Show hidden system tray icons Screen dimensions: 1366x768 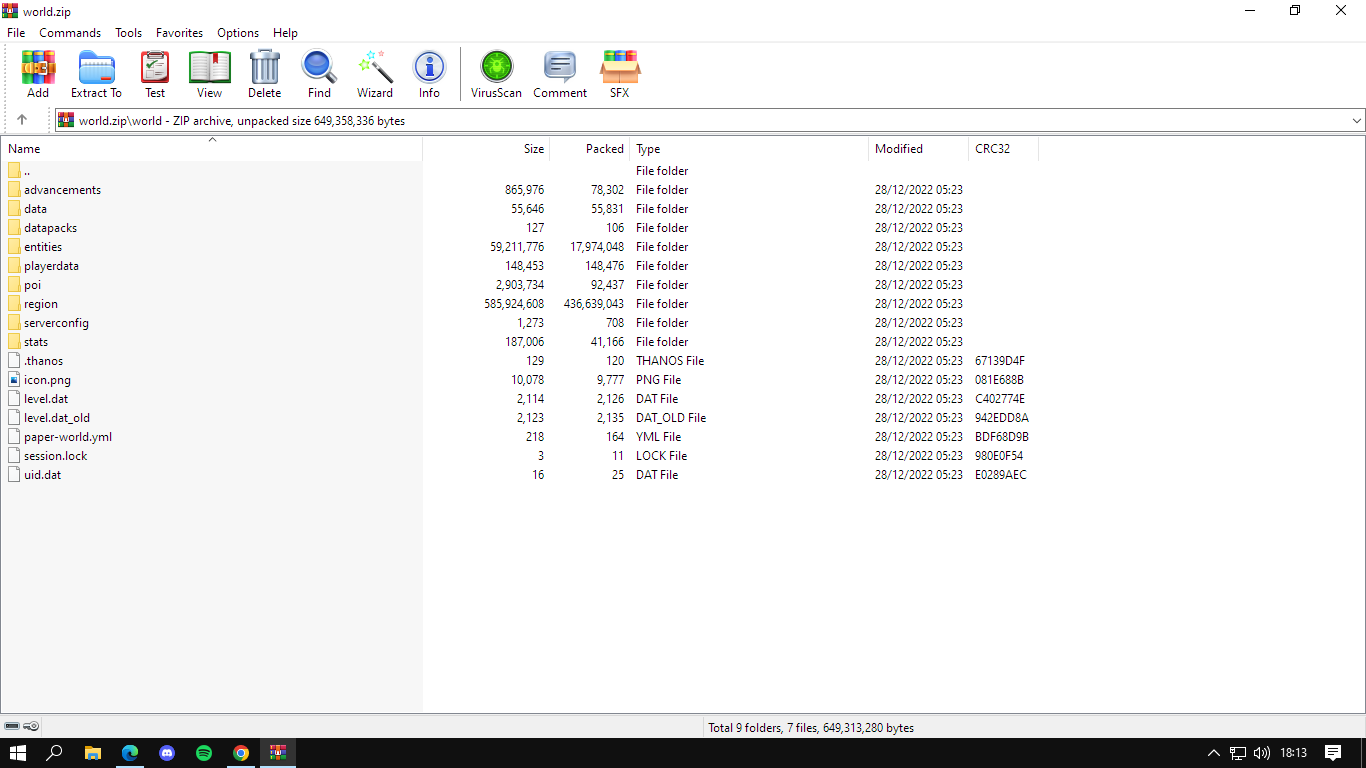(1214, 753)
